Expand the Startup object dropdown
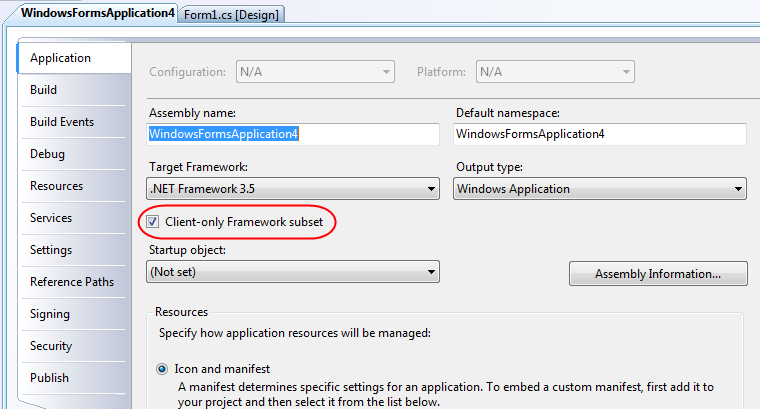The width and height of the screenshot is (760, 409). tap(293, 272)
